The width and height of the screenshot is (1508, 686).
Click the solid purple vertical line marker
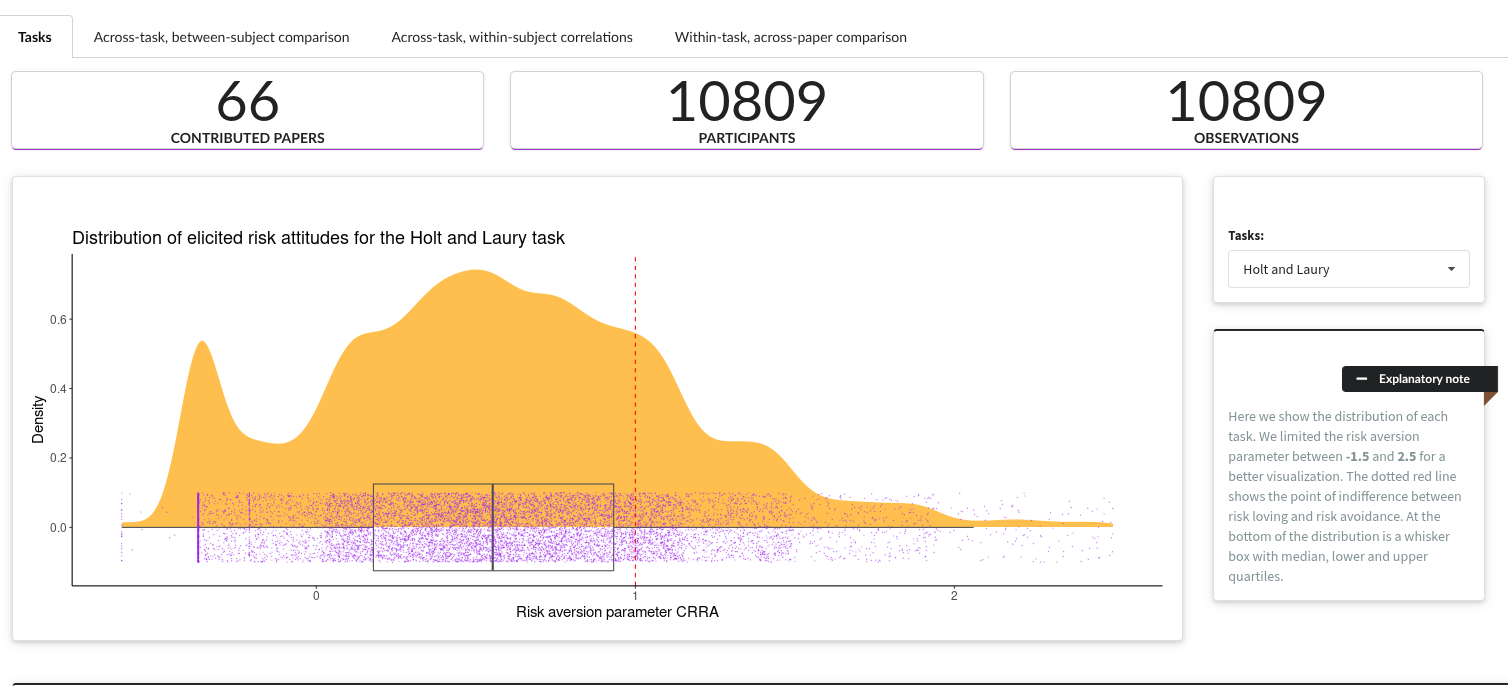(x=198, y=527)
